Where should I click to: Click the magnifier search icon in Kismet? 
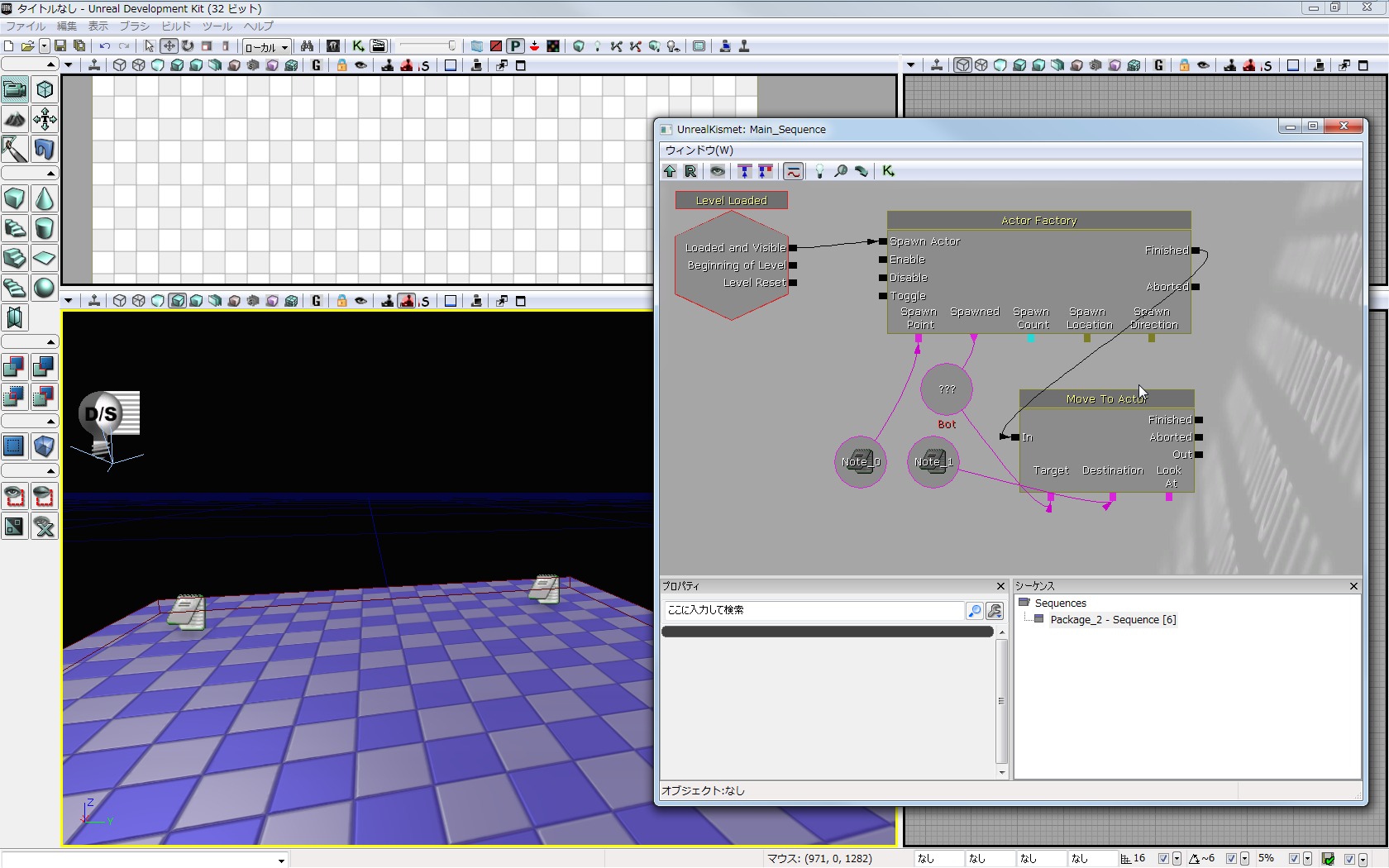pyautogui.click(x=841, y=171)
